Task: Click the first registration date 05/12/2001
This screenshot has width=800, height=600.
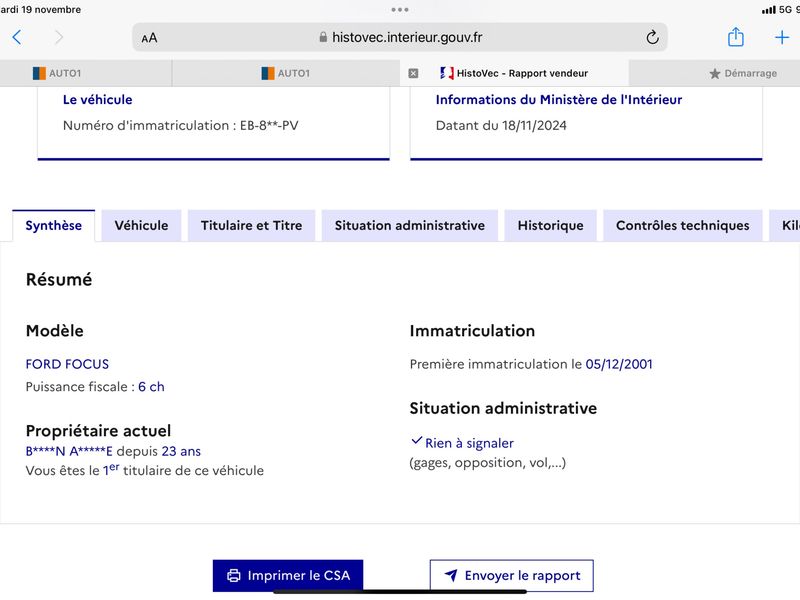Action: pos(619,364)
